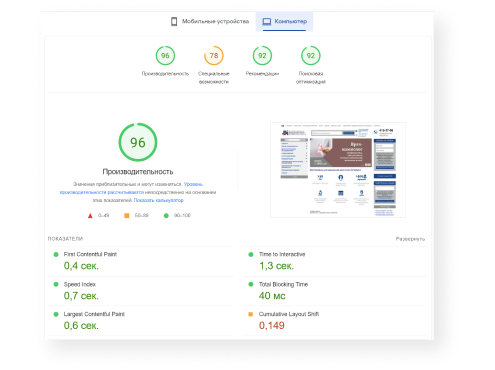Click the website screenshot thumbnail
495x370 pixels.
[338, 170]
